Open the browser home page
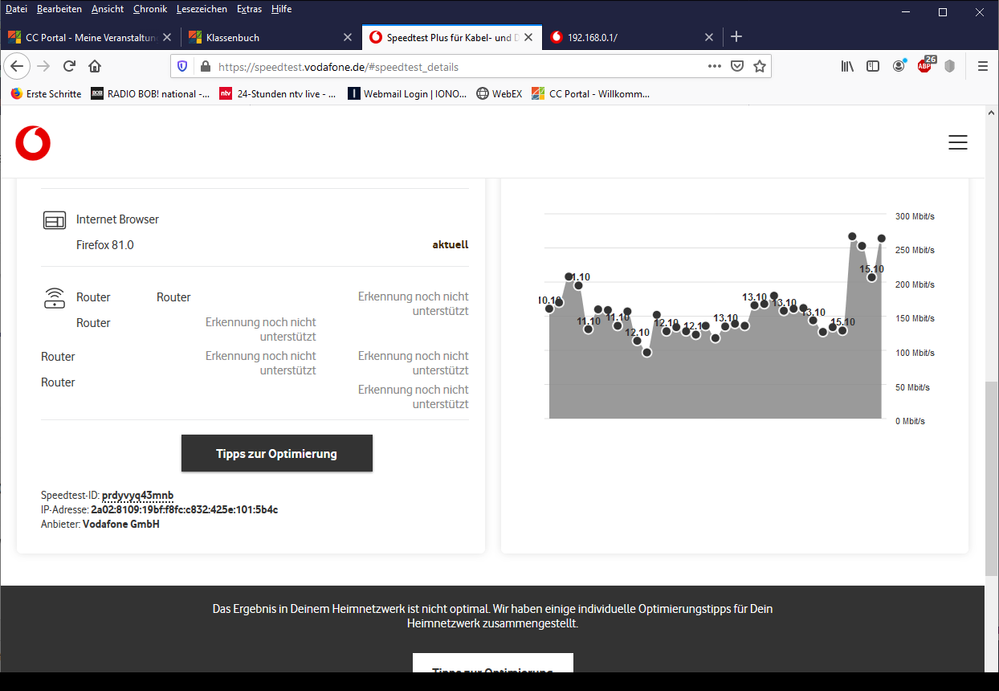 [95, 66]
